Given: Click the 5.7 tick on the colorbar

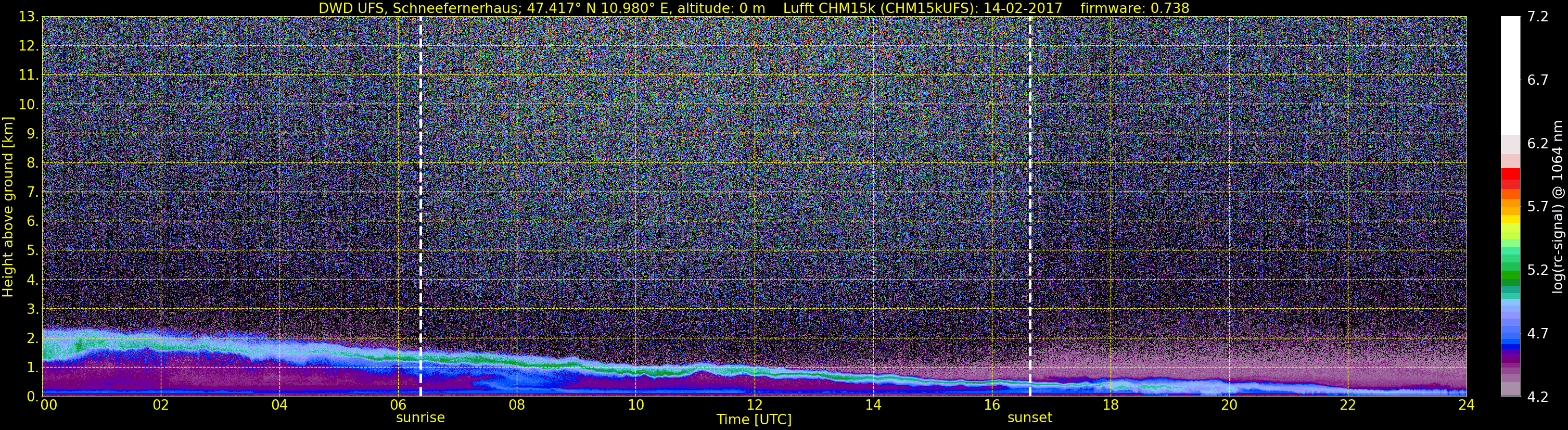Looking at the screenshot, I should [1538, 207].
